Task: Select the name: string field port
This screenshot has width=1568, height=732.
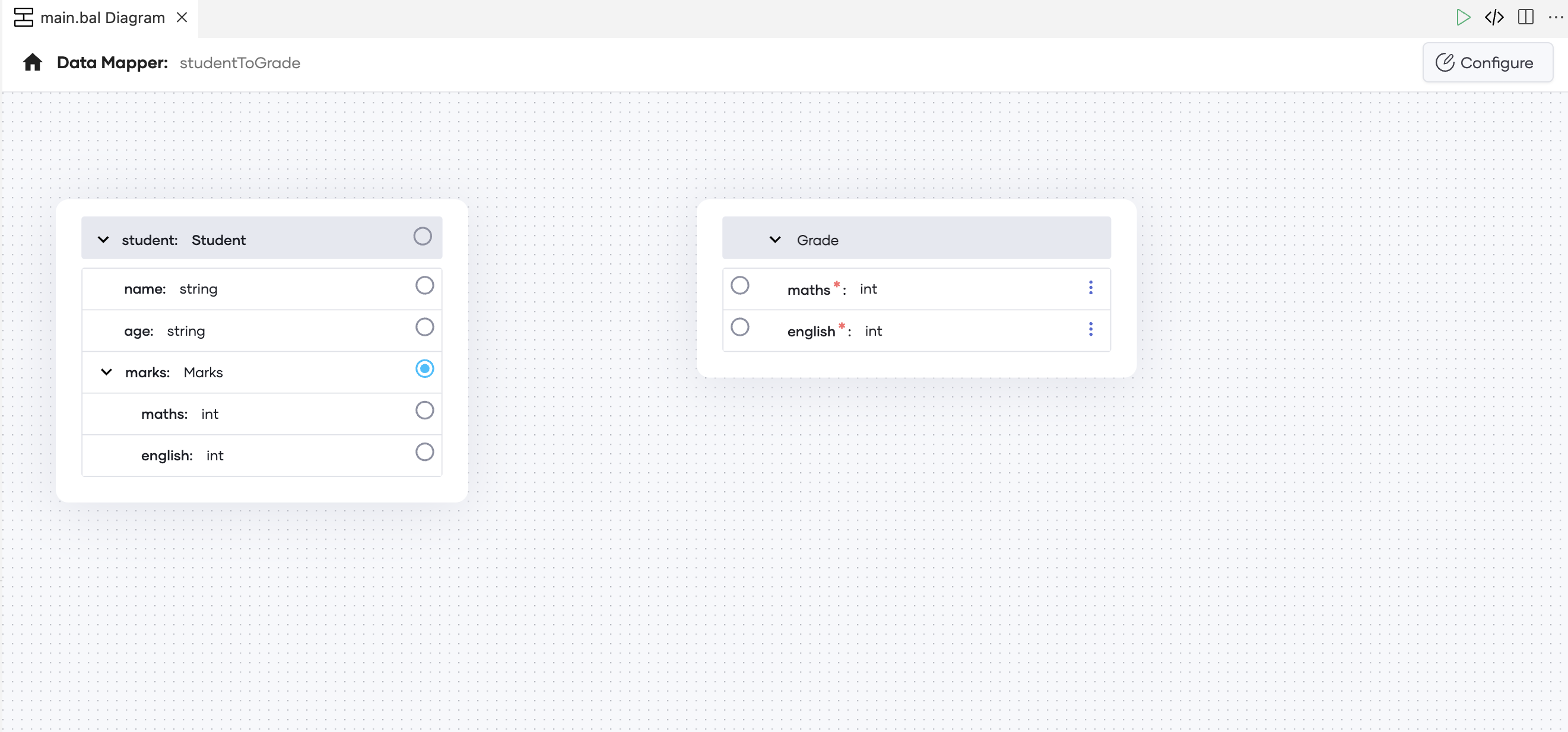Action: point(424,285)
